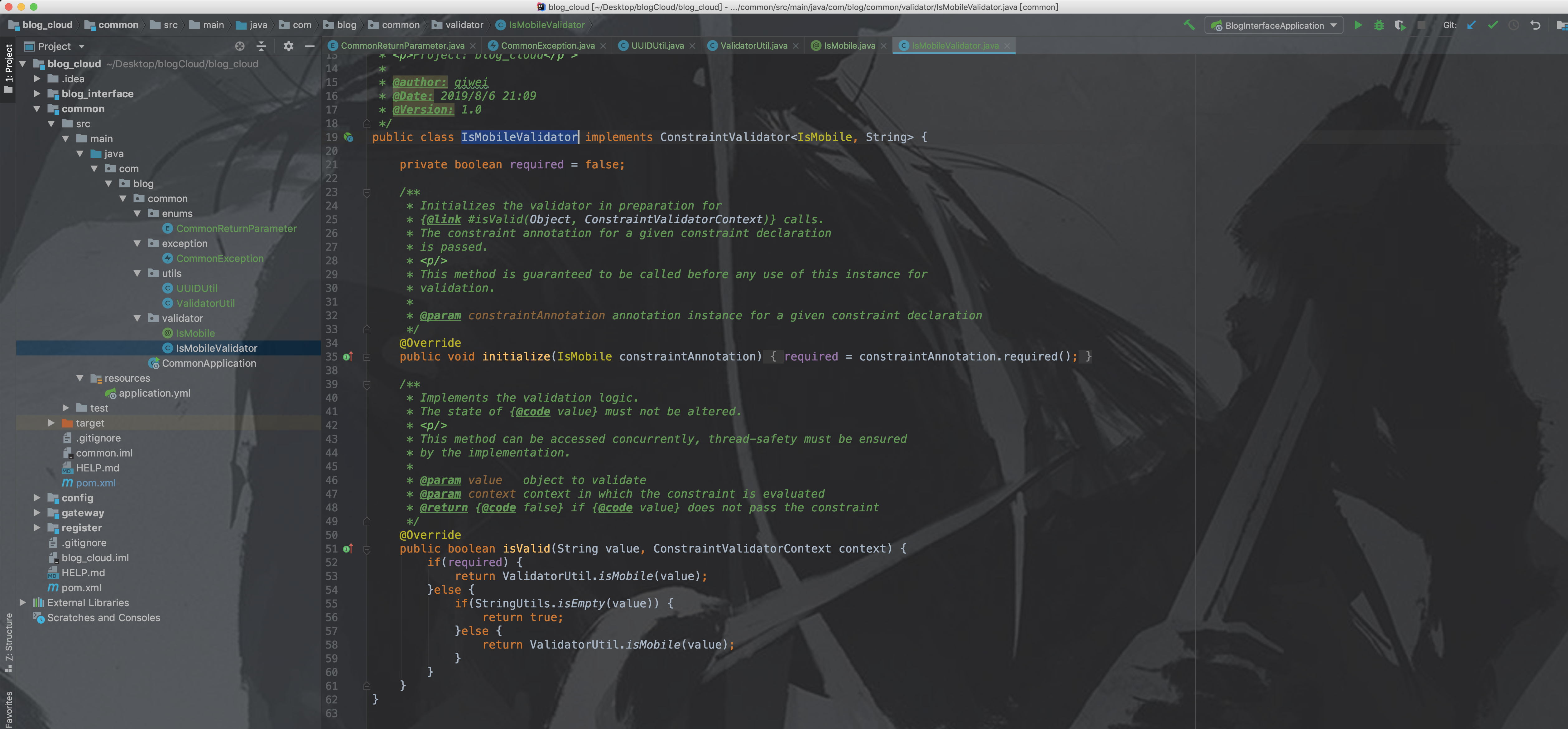Image resolution: width=1568 pixels, height=729 pixels.
Task: Collapse all project tree nodes
Action: click(x=261, y=46)
